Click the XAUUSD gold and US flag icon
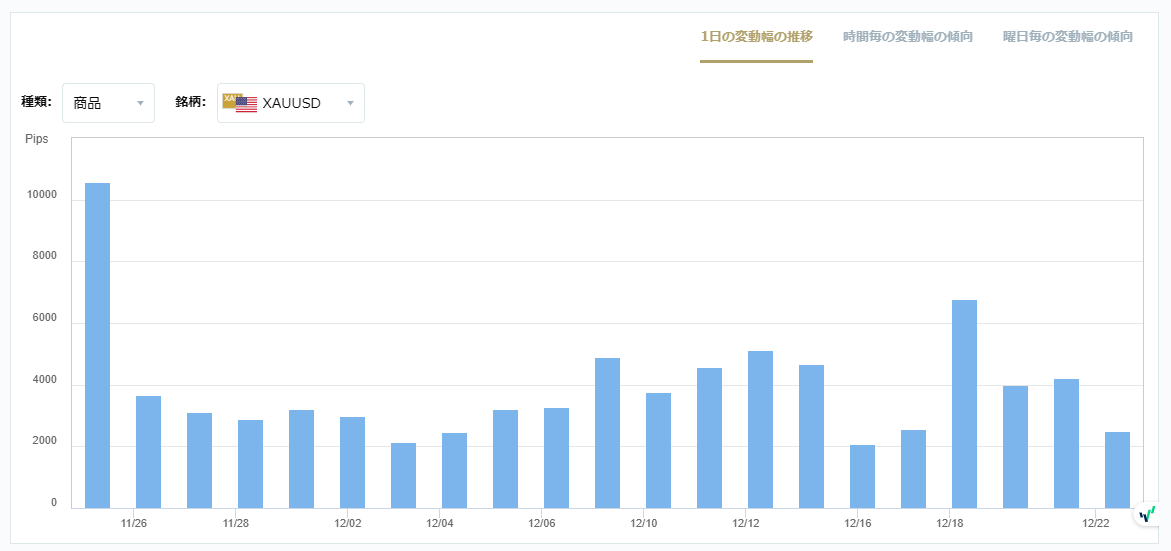The width and height of the screenshot is (1171, 551). 240,103
